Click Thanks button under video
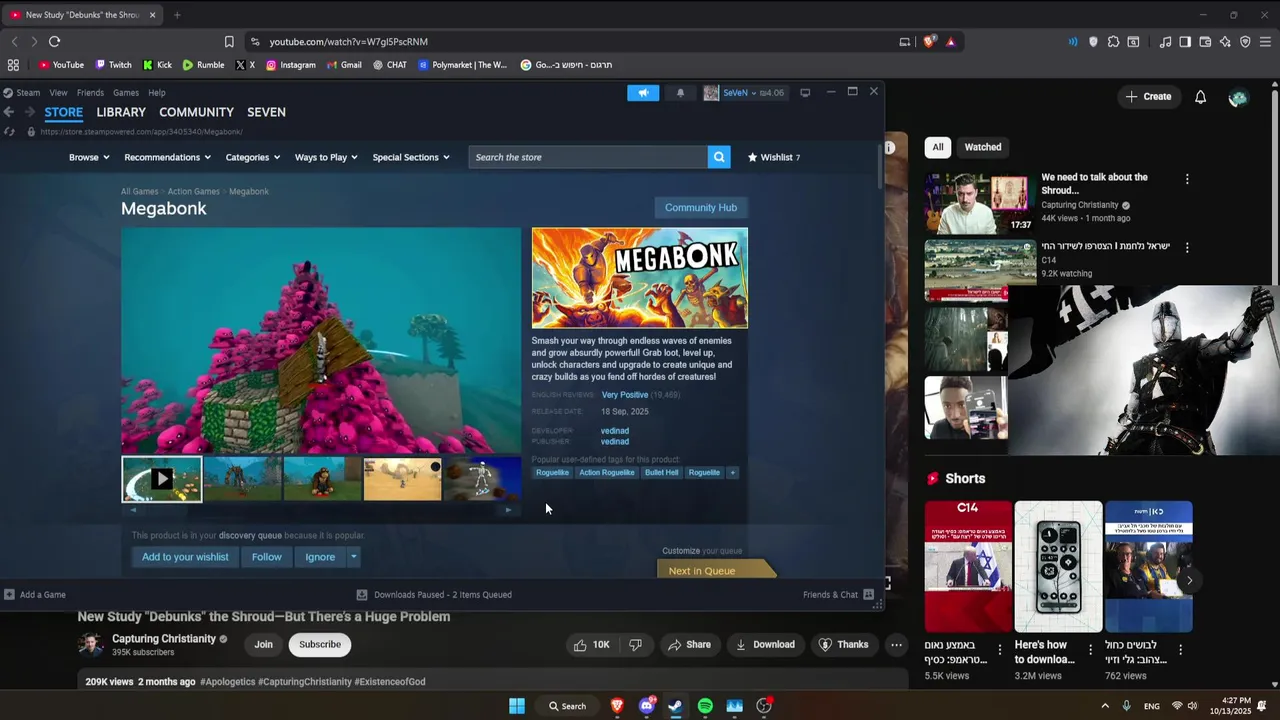Screen dimensions: 1280x720 click(x=843, y=645)
